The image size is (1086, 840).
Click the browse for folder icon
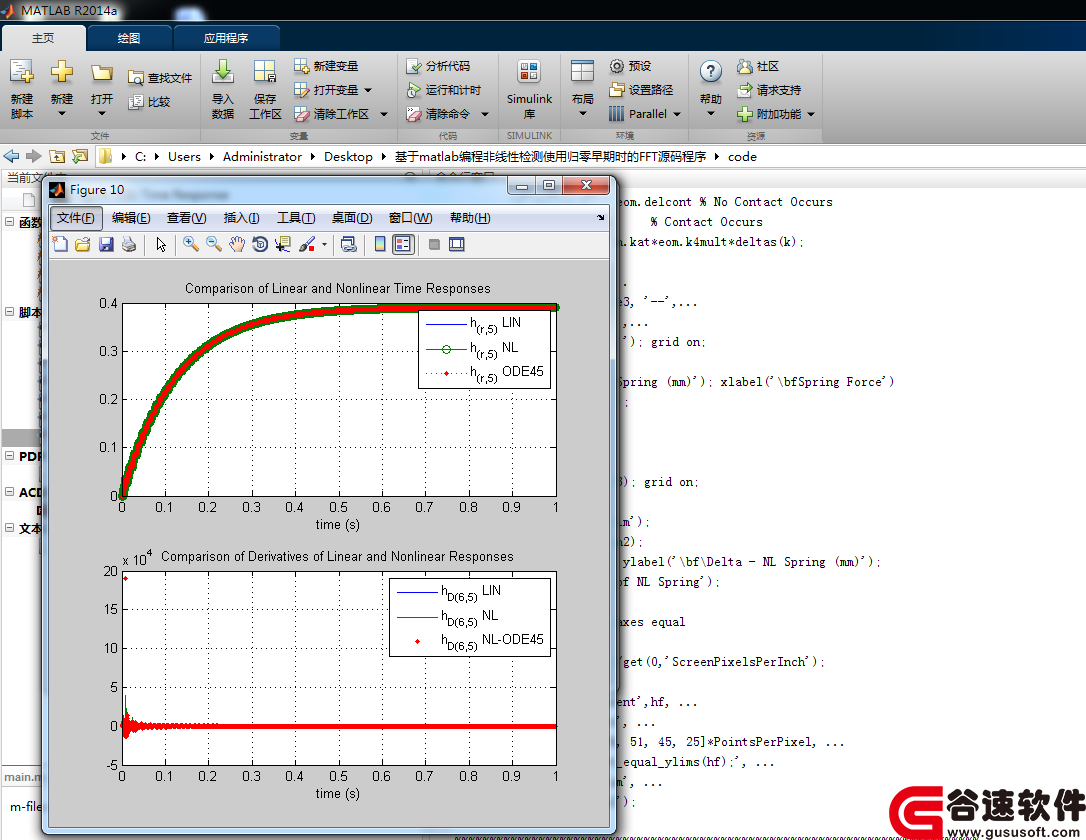pyautogui.click(x=80, y=157)
